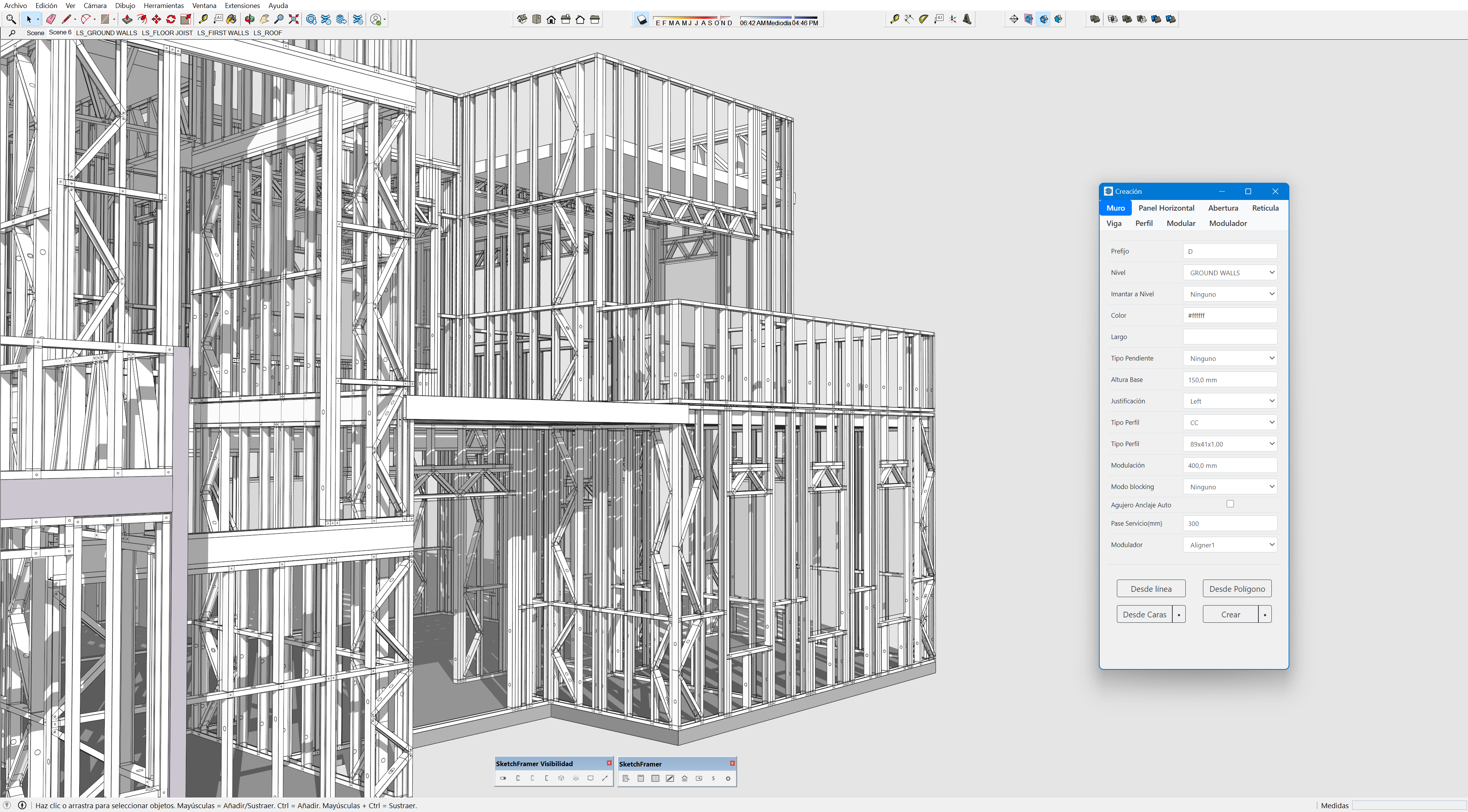Viewport: 1468px width, 812px height.
Task: Click Zoom Extents icon
Action: pos(293,19)
